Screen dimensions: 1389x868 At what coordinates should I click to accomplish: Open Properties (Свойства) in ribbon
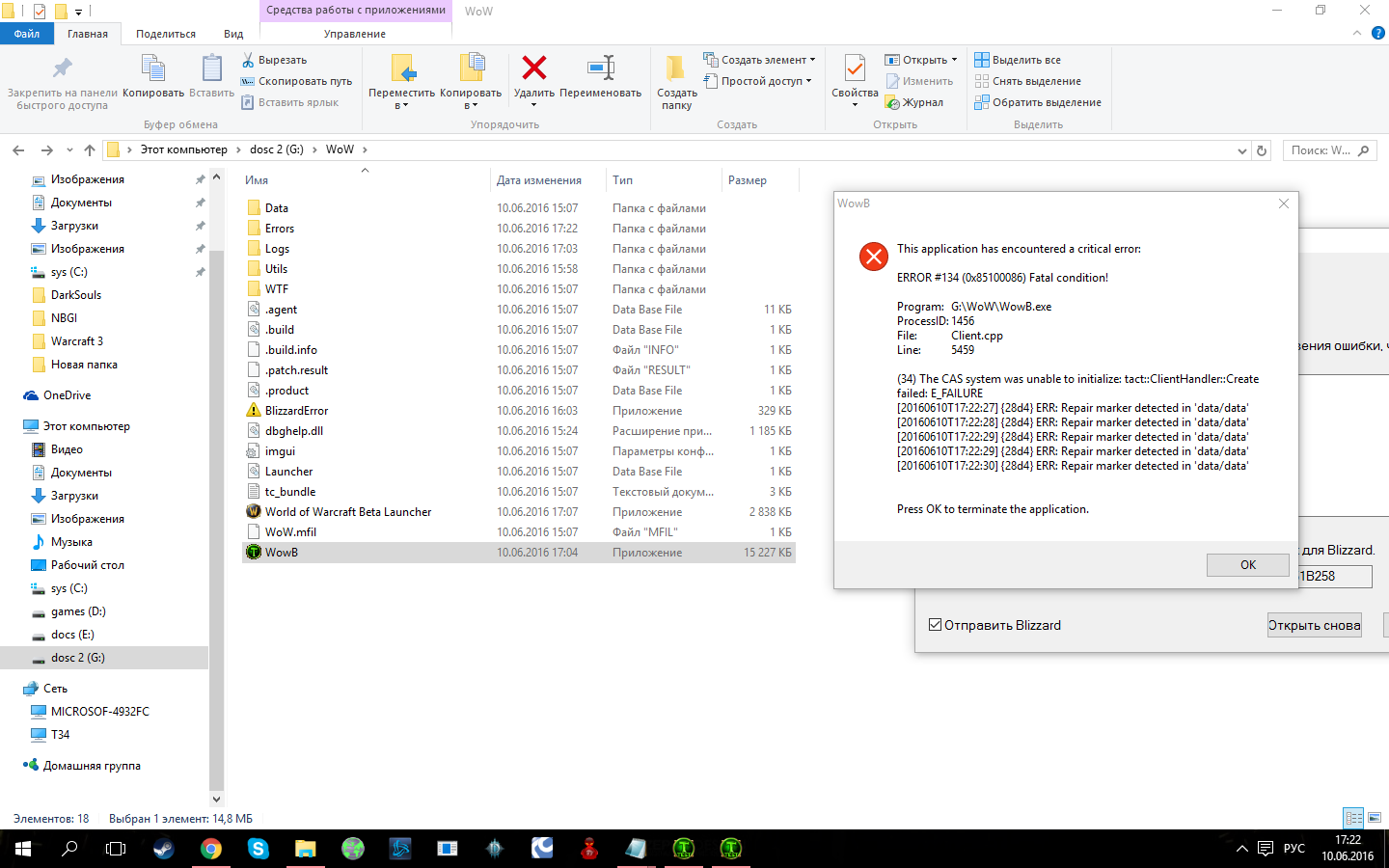click(855, 77)
